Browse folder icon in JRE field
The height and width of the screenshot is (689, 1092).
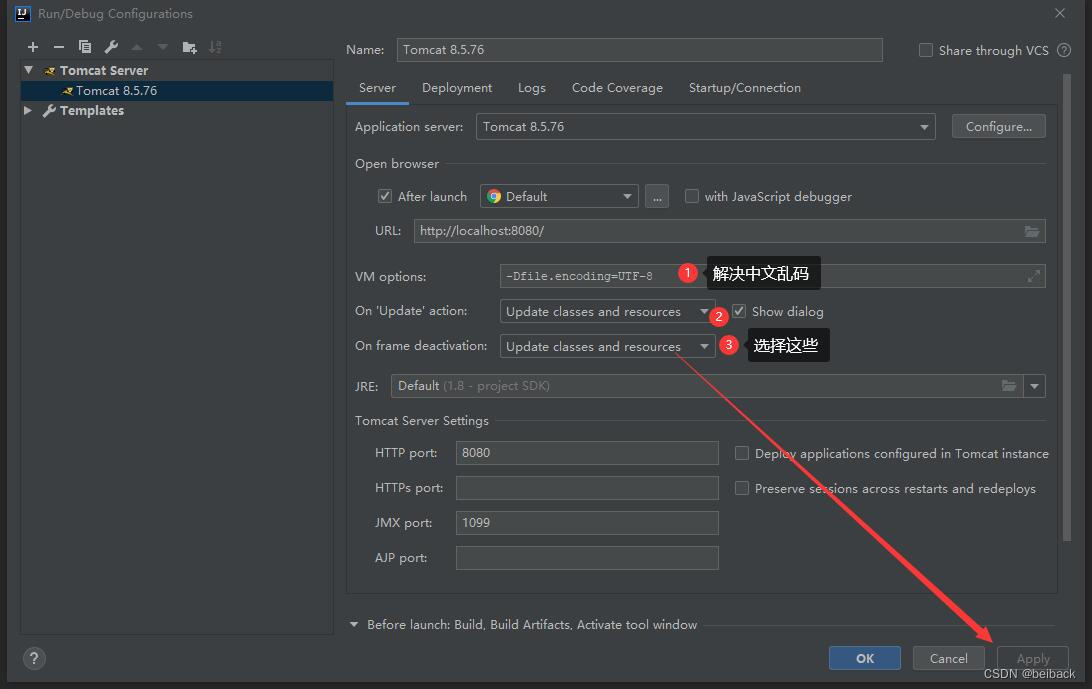[x=1008, y=386]
